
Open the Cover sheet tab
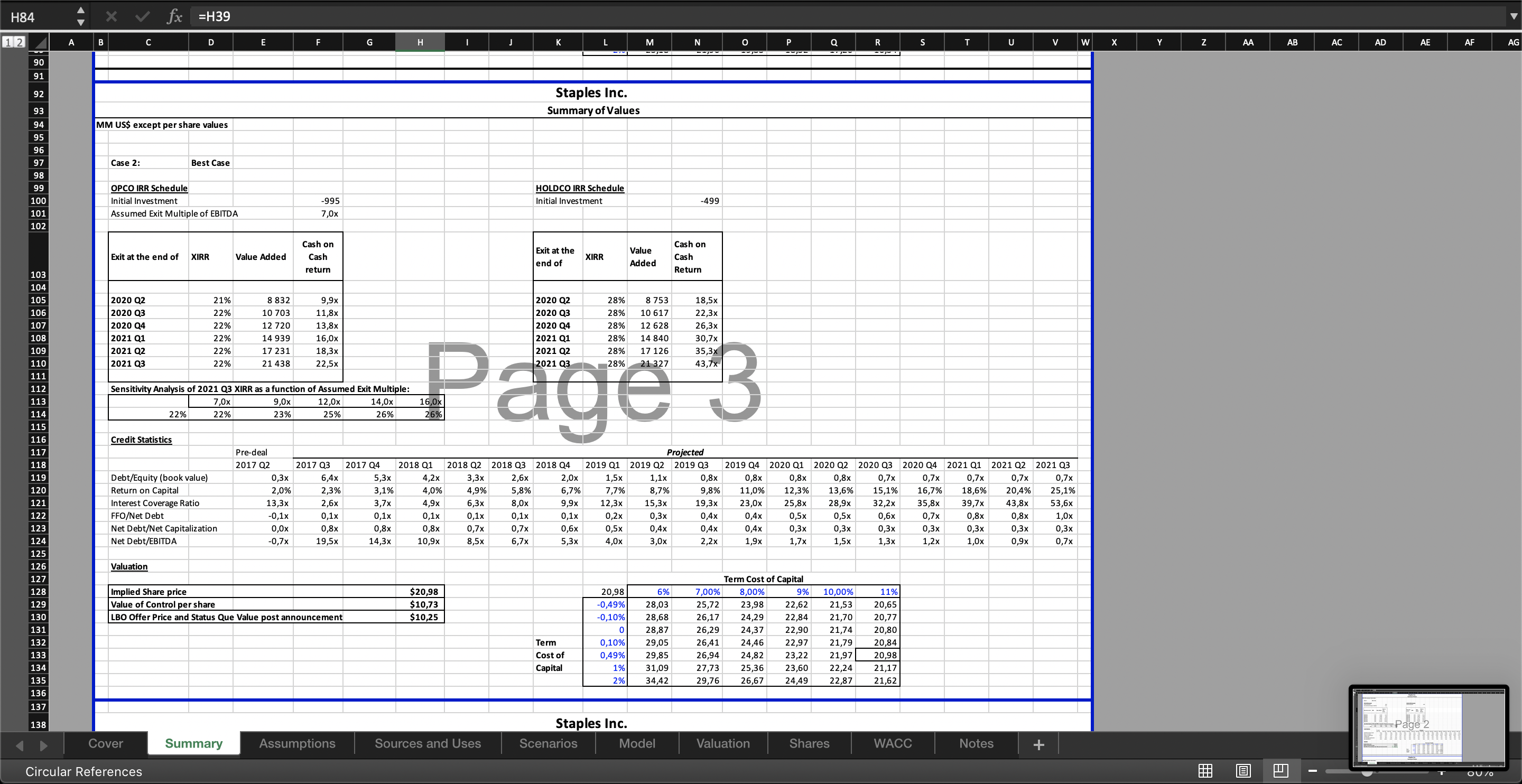[106, 743]
